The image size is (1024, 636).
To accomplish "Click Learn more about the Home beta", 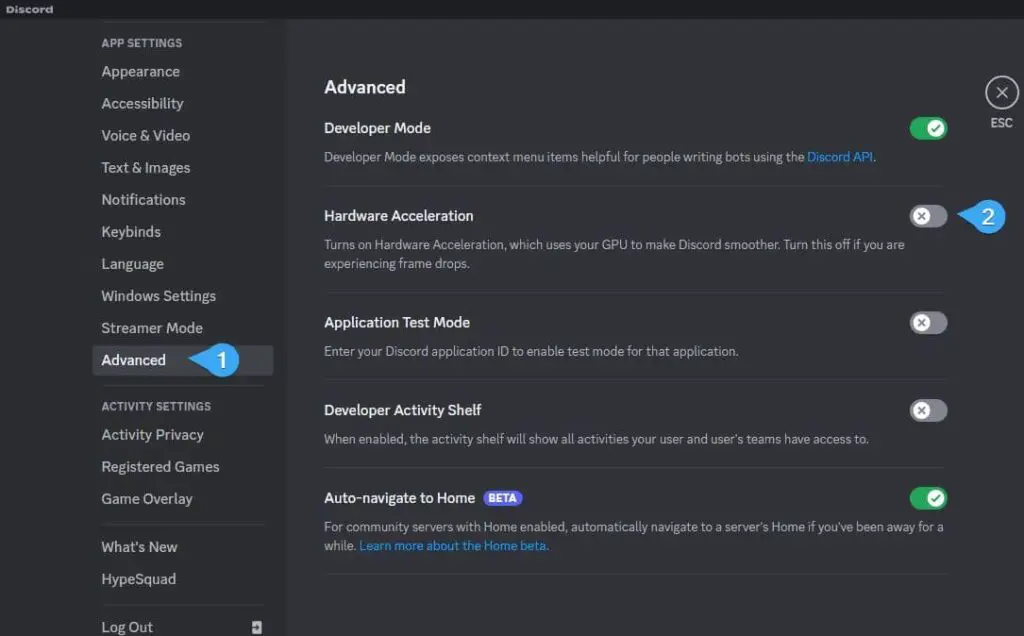I will point(453,545).
